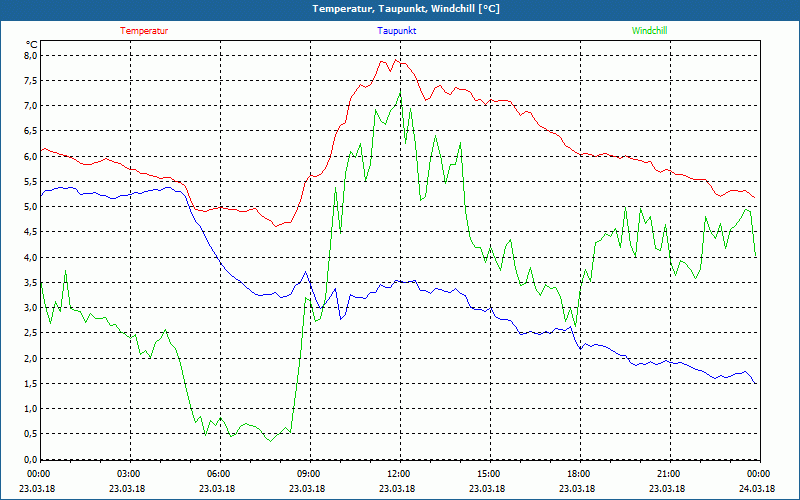
Task: Select the 09:00 time axis label
Action: (309, 474)
